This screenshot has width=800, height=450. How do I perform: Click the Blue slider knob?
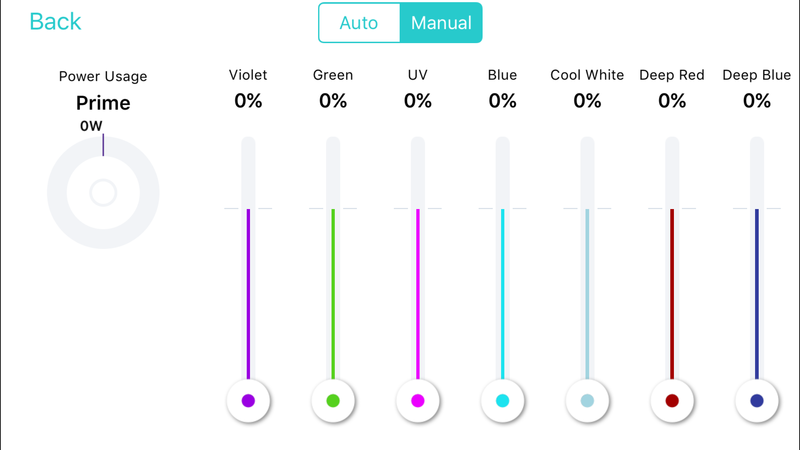point(502,401)
